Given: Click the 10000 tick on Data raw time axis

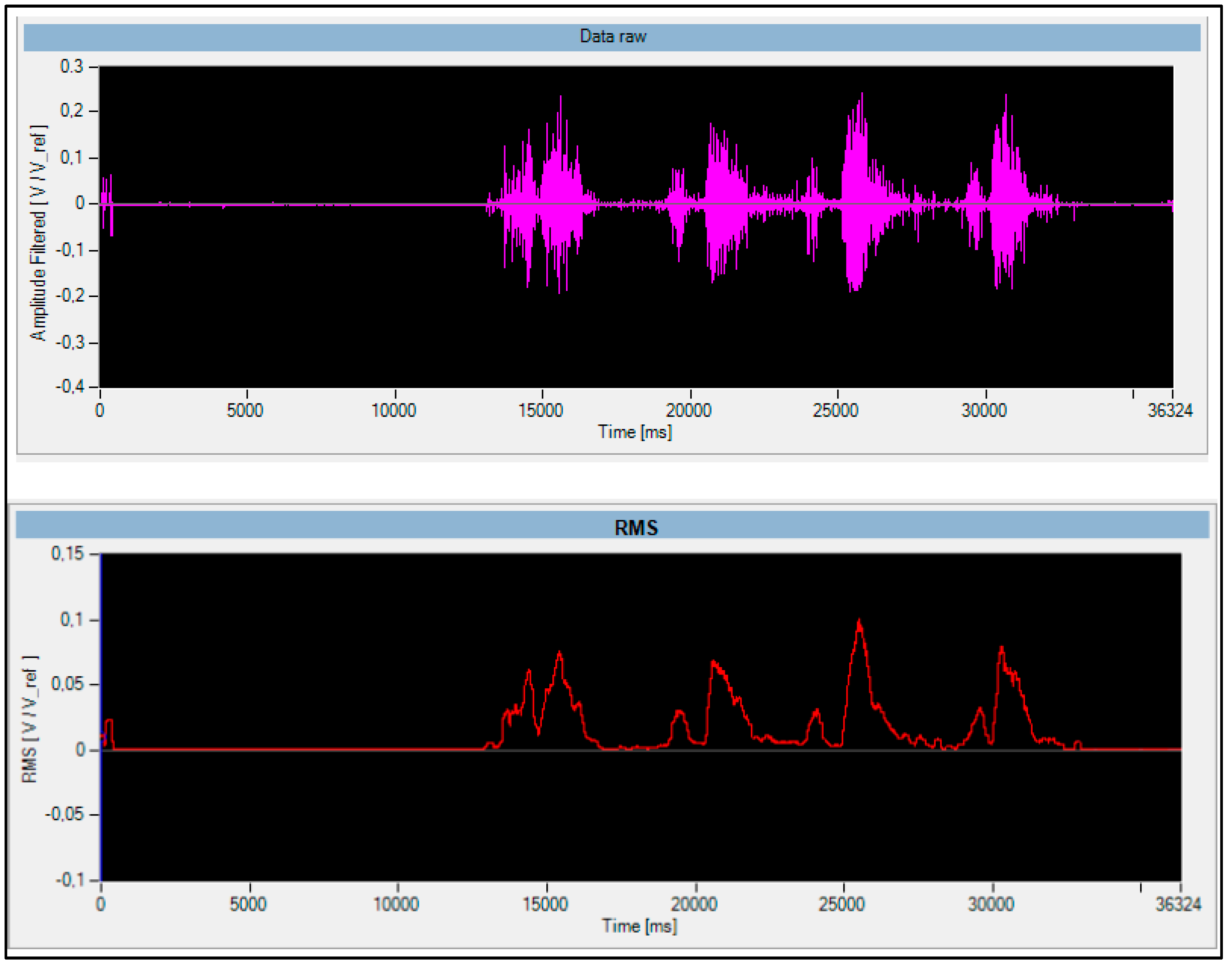Looking at the screenshot, I should (x=394, y=410).
